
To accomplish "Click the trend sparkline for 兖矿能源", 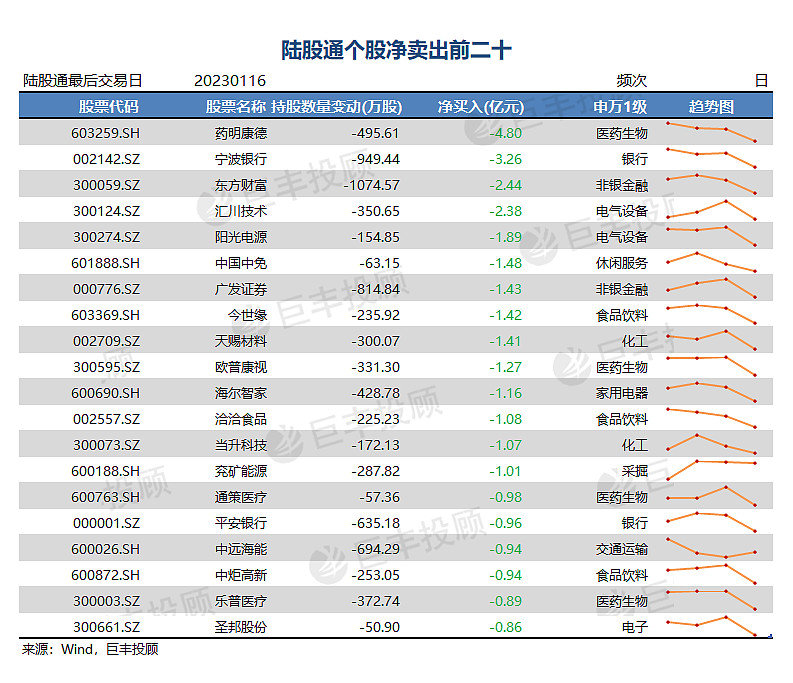I will tap(712, 469).
